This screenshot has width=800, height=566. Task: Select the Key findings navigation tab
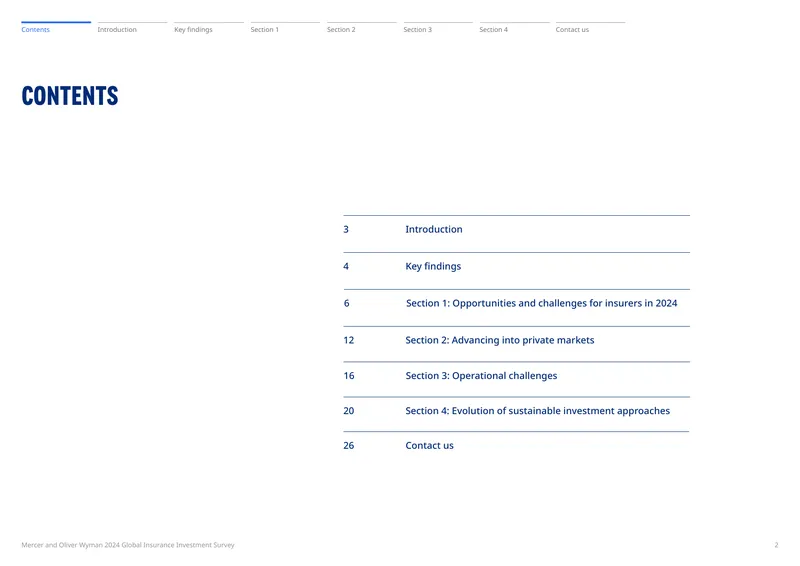pyautogui.click(x=193, y=30)
